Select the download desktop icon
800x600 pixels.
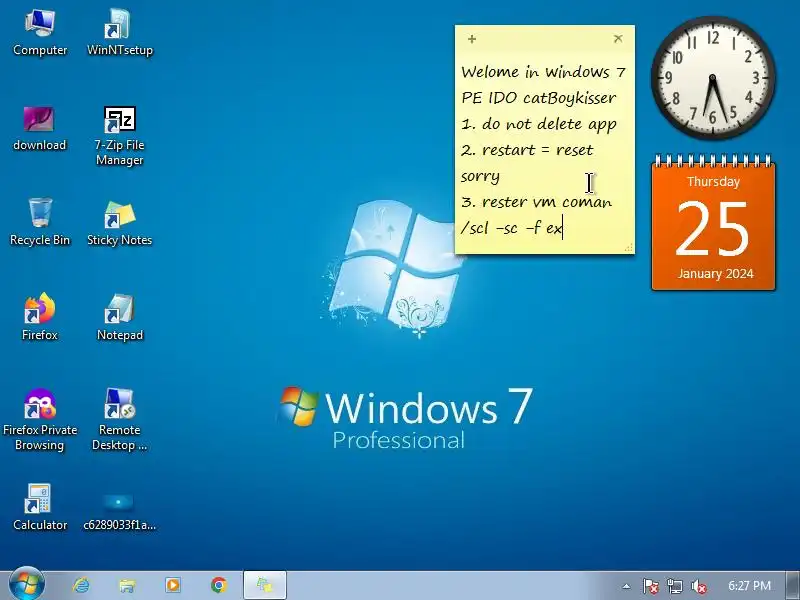click(39, 128)
